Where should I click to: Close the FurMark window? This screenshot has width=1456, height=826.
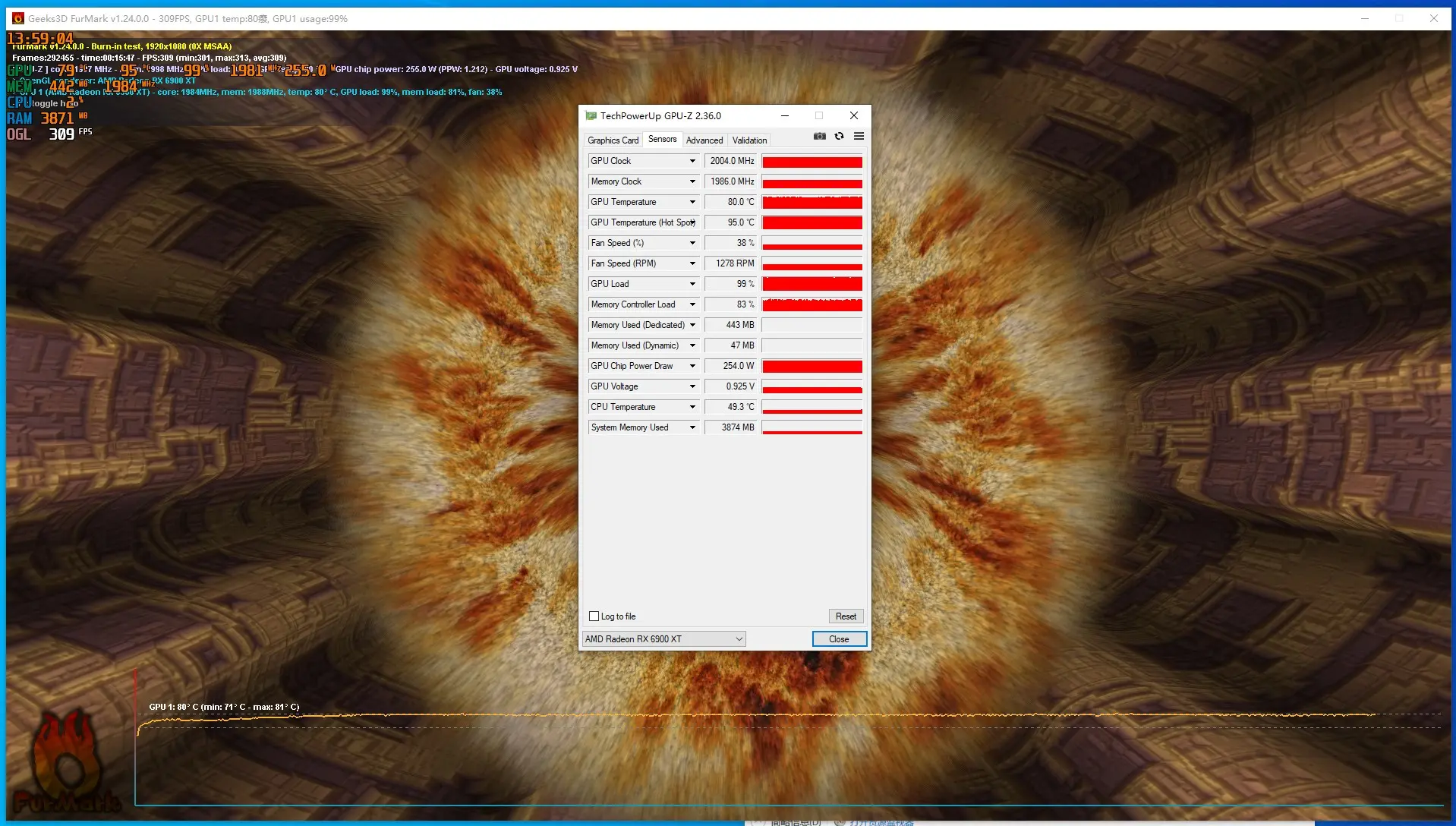[x=1434, y=18]
